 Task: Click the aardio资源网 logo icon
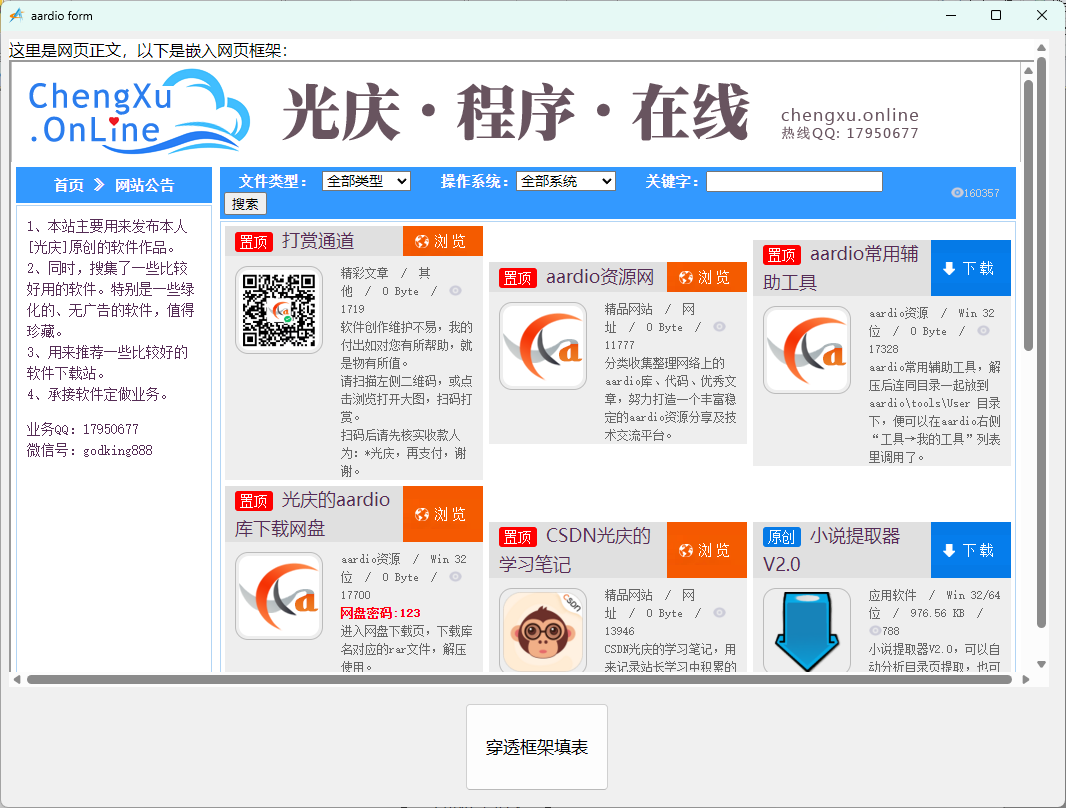click(x=543, y=346)
